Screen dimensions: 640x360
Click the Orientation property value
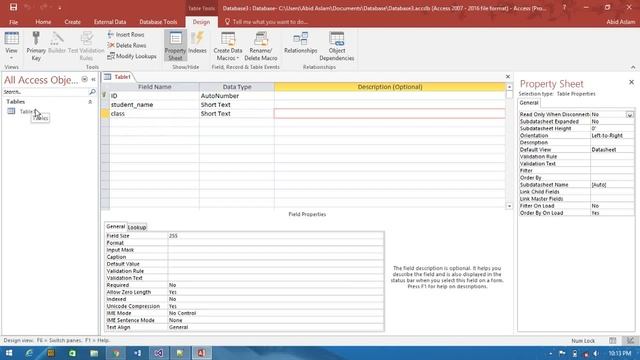[x=612, y=136]
